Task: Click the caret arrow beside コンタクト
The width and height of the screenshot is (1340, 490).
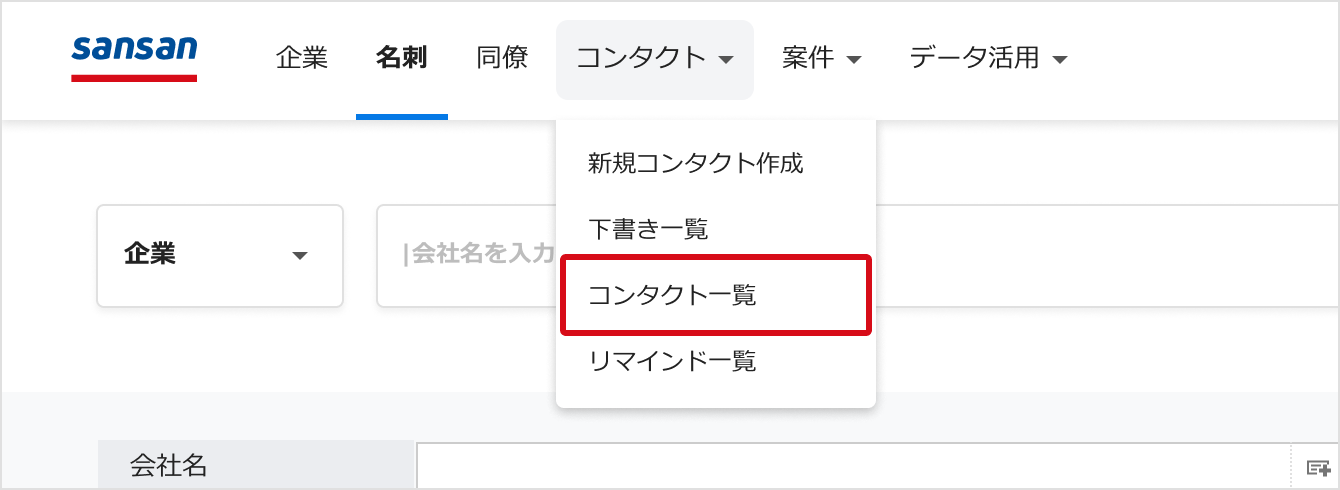Action: coord(726,60)
